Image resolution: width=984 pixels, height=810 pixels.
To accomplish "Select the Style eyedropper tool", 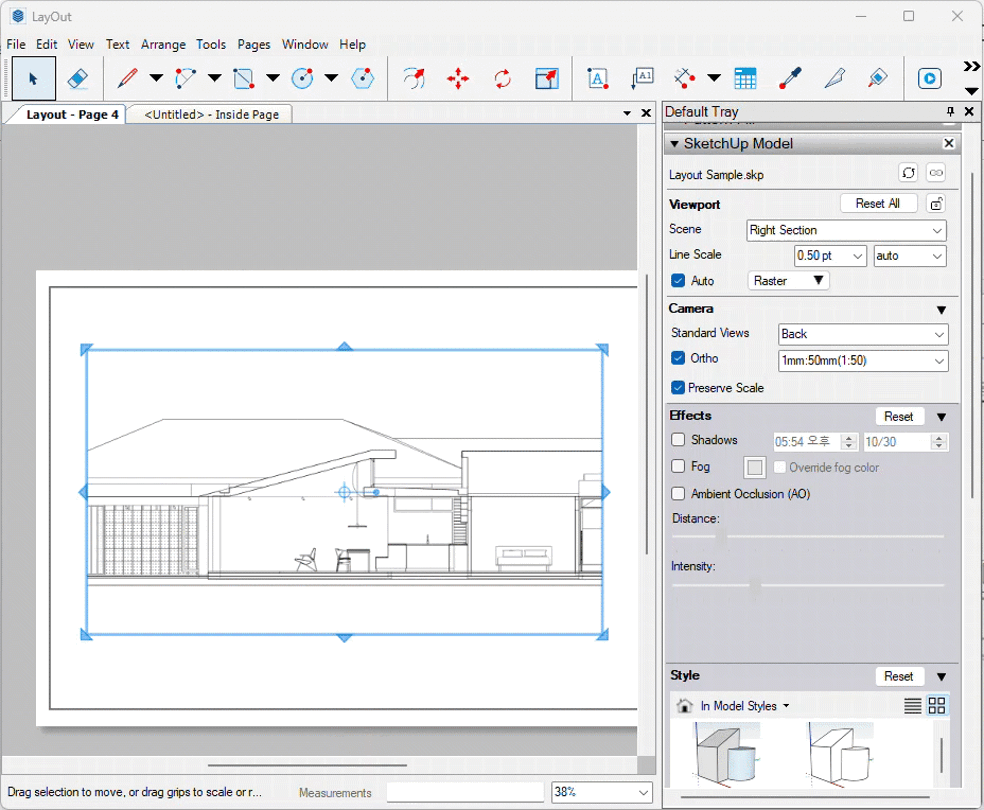I will point(790,78).
